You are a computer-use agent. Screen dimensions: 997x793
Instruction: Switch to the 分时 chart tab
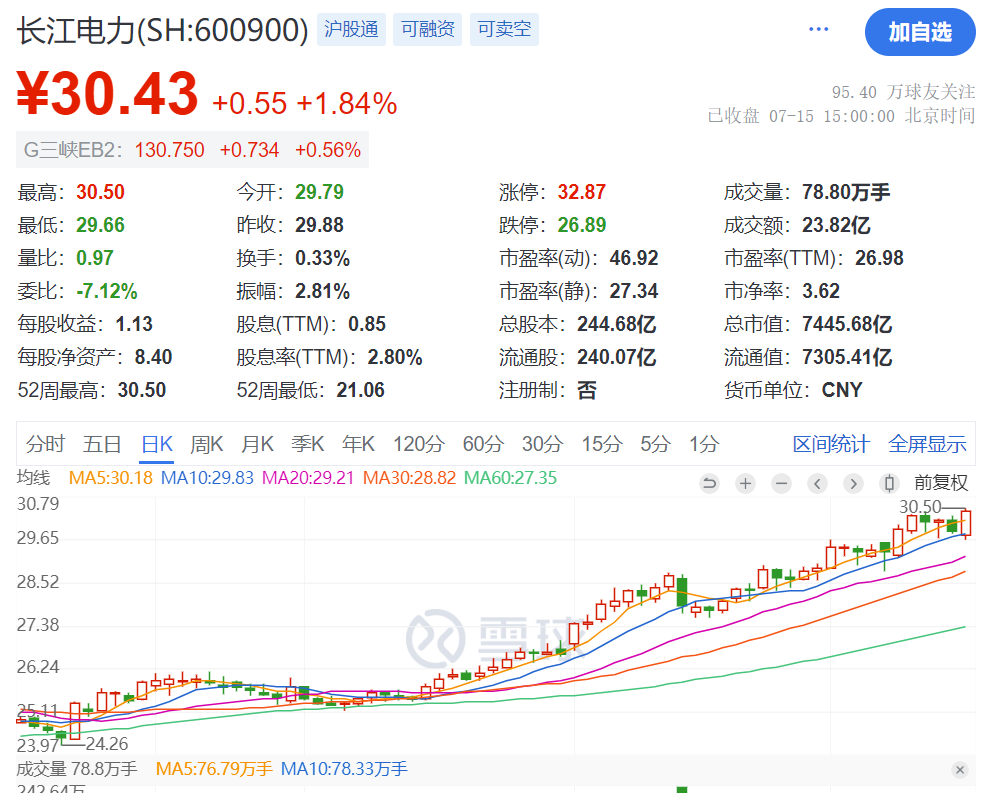click(x=45, y=444)
